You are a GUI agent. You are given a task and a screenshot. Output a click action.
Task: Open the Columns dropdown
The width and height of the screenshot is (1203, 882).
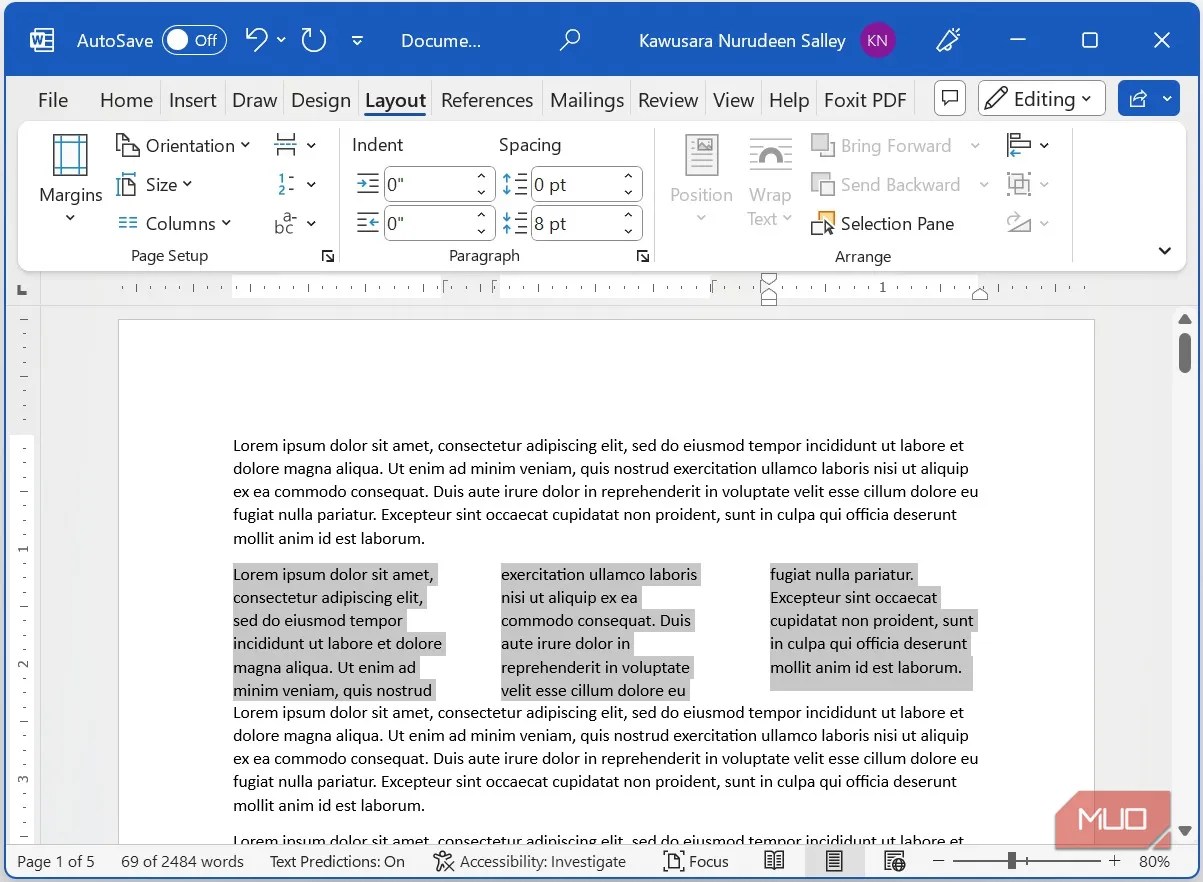tap(174, 223)
